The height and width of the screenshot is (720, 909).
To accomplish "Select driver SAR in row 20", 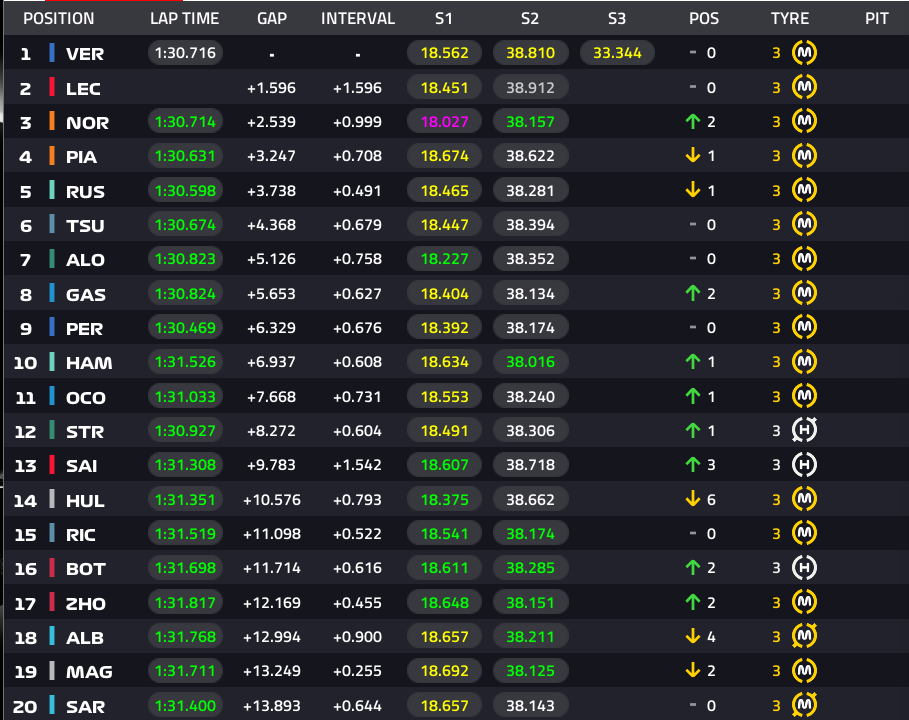I will pyautogui.click(x=85, y=707).
